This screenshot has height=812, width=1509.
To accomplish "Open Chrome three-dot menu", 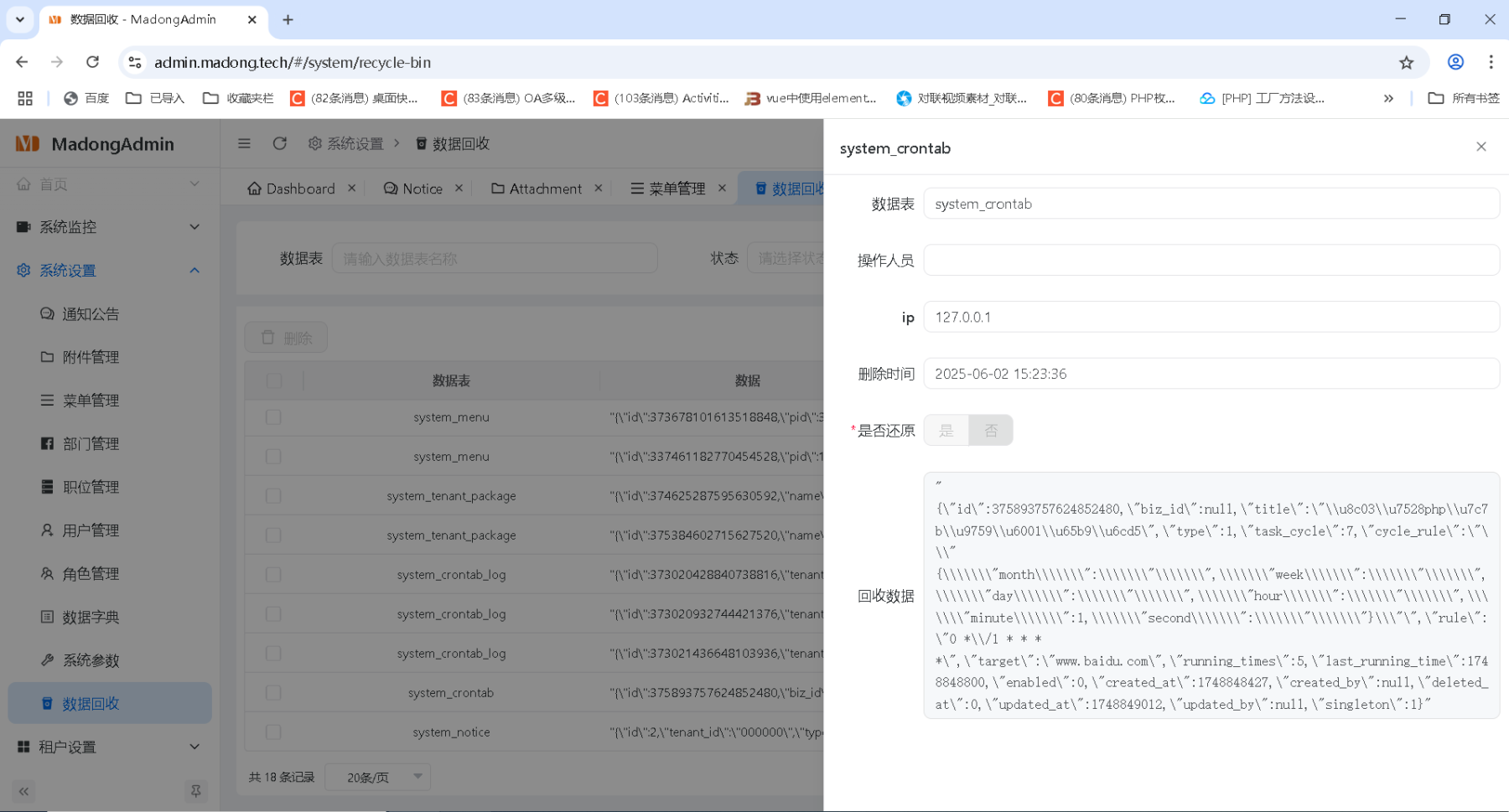I will pyautogui.click(x=1491, y=62).
